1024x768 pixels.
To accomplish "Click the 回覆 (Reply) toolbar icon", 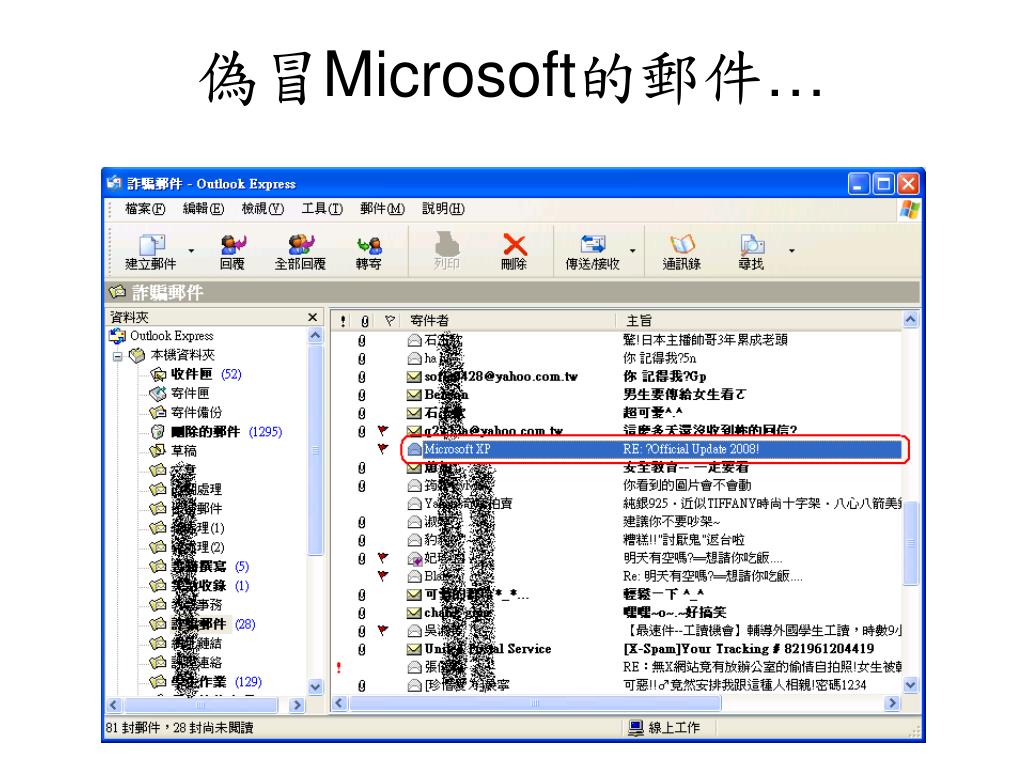I will tap(232, 245).
